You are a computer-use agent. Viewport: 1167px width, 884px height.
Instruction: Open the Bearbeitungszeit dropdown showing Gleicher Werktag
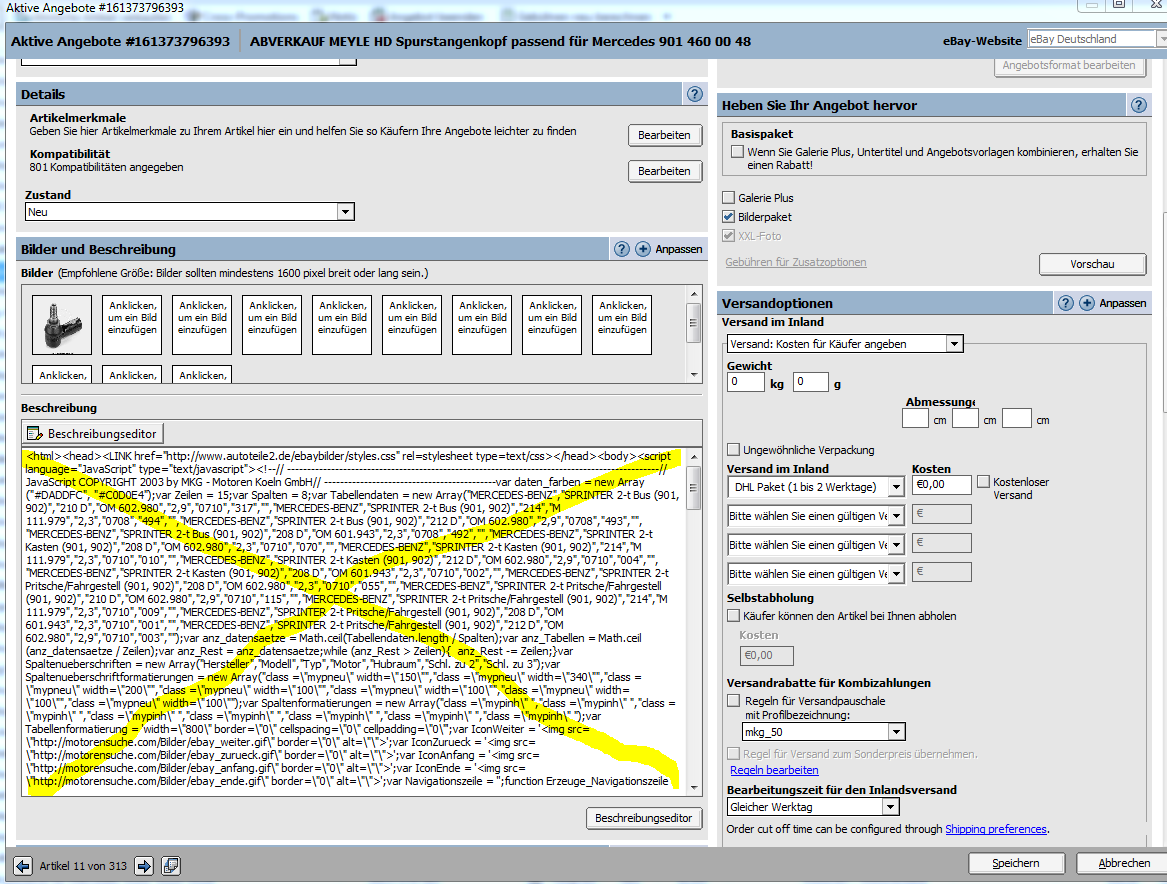click(x=890, y=807)
